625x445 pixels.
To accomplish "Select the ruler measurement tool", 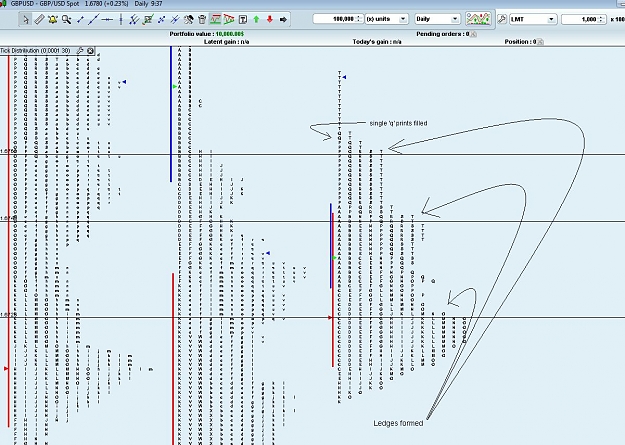I will tap(39, 19).
